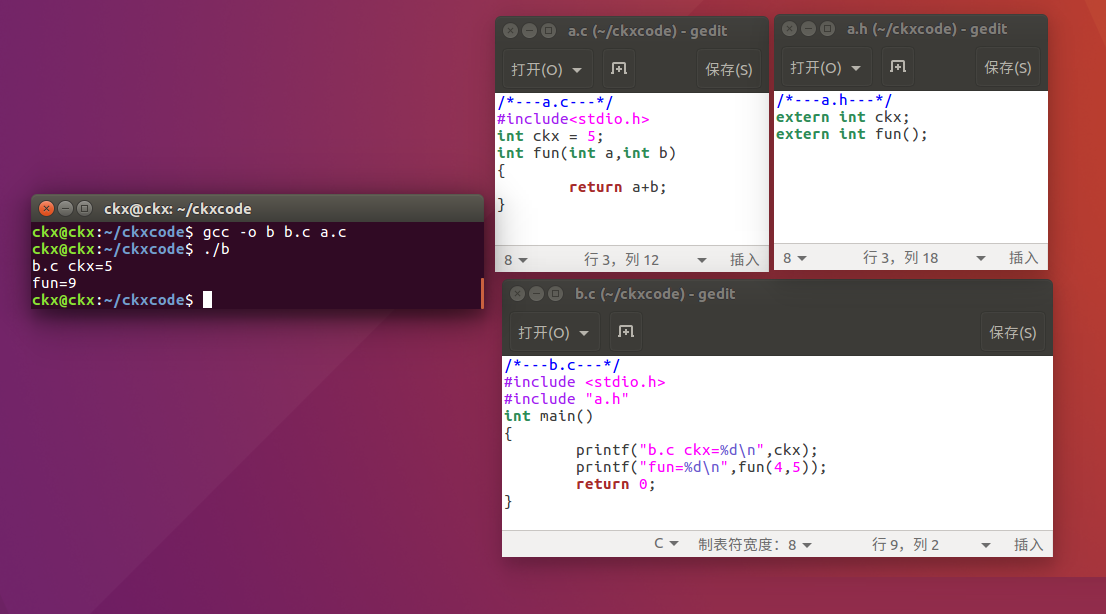Save b.c using the 保存(S) button

click(x=1012, y=332)
